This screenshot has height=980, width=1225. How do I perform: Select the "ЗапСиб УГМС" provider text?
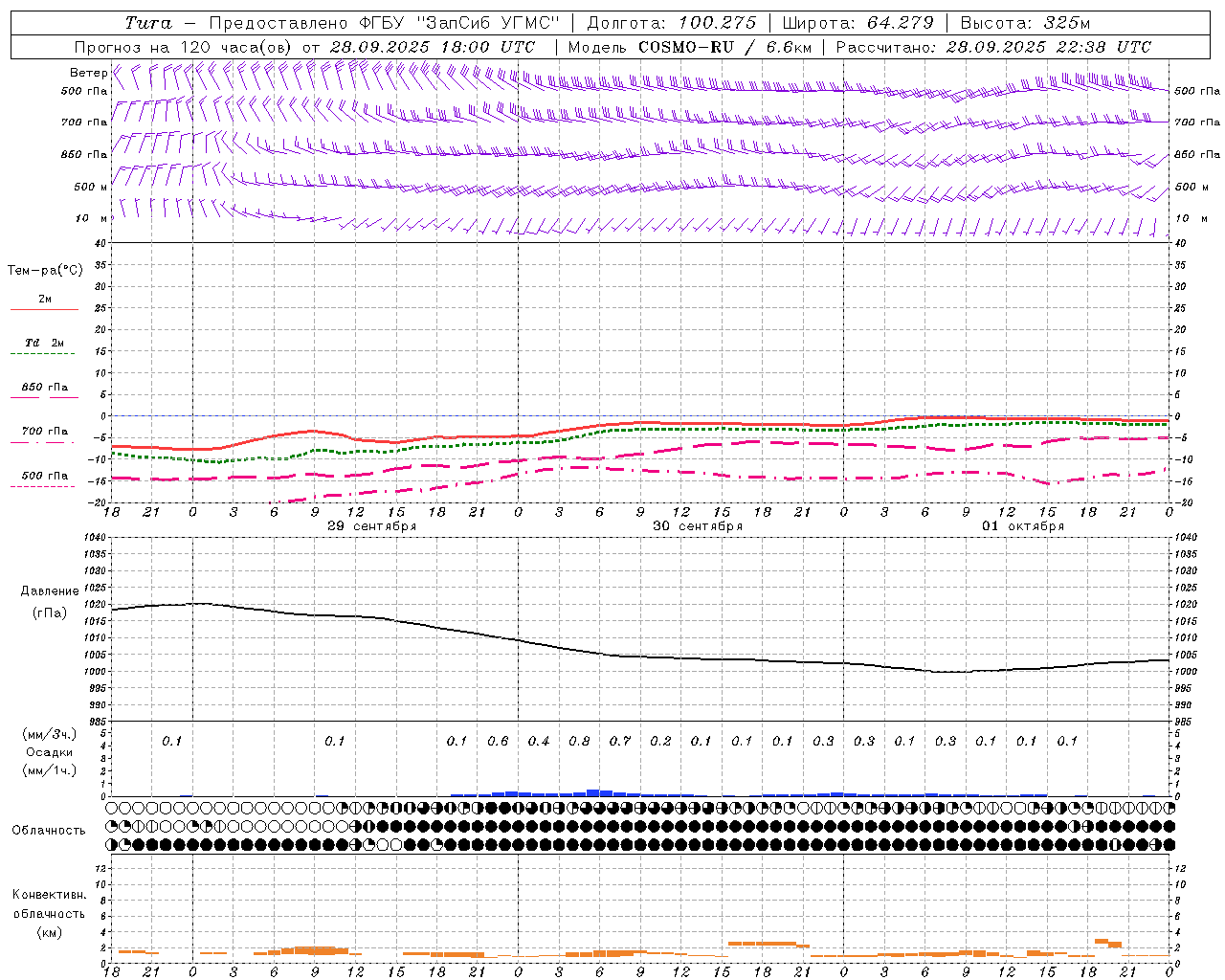coord(488,23)
